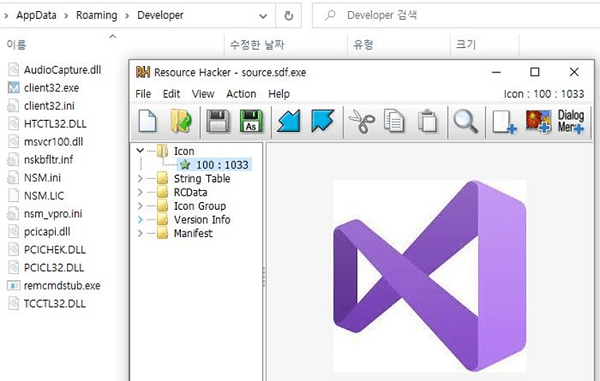
Task: Paste using the clipboard icon
Action: coord(427,121)
